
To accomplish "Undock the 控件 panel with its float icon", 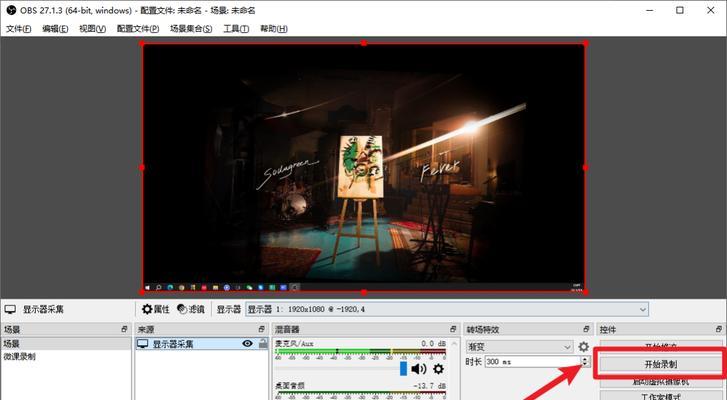I will (x=719, y=329).
